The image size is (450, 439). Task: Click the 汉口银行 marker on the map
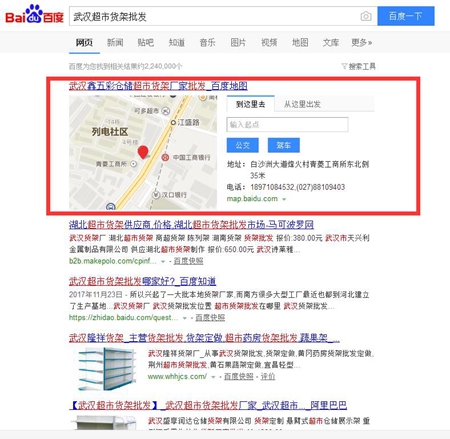[x=156, y=194]
